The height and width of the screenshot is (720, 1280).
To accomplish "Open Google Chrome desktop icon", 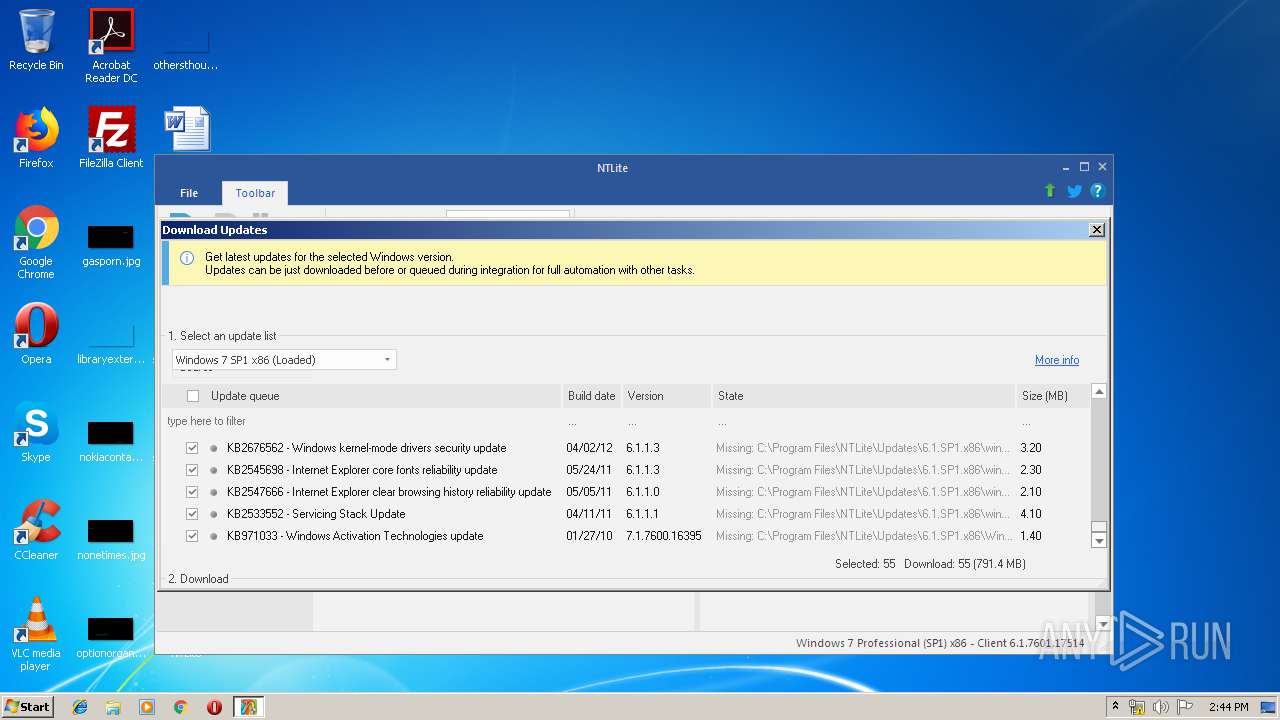I will tap(36, 242).
